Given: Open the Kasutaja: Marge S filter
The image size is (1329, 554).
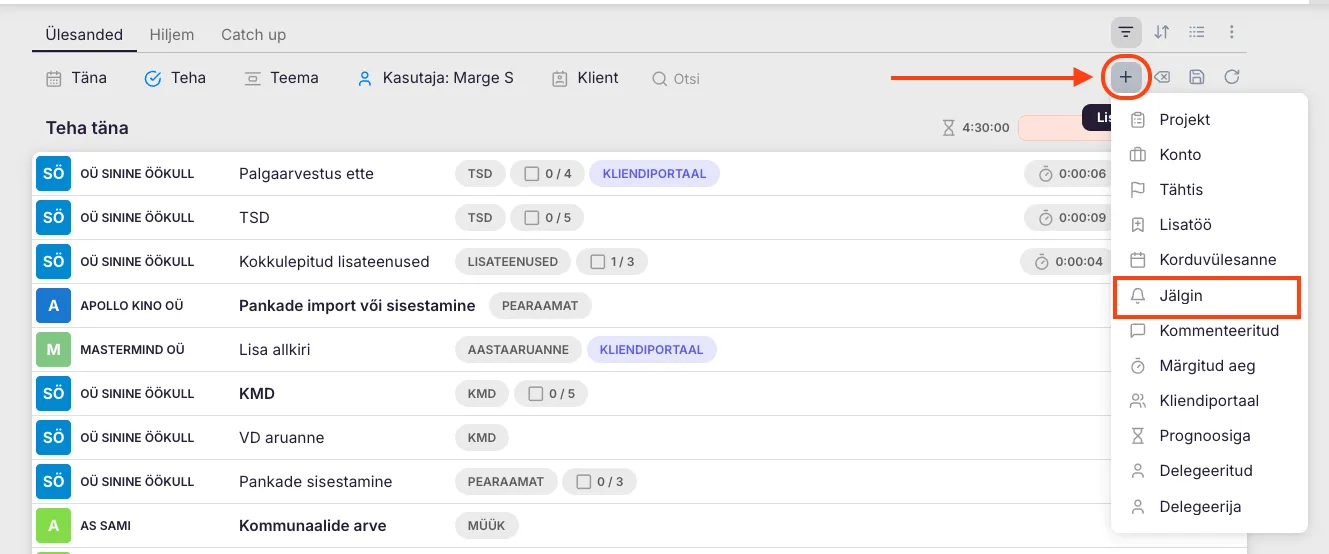Looking at the screenshot, I should tap(436, 78).
